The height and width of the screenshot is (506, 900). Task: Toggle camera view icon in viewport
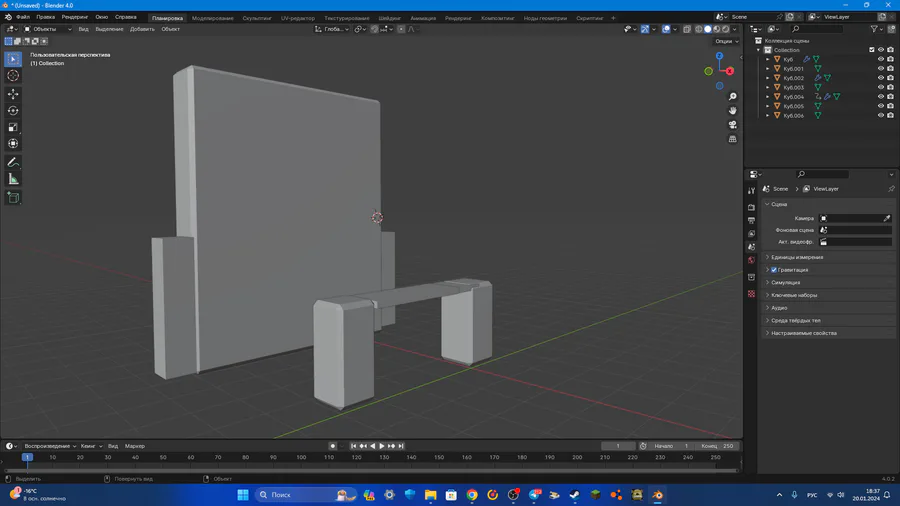[733, 125]
